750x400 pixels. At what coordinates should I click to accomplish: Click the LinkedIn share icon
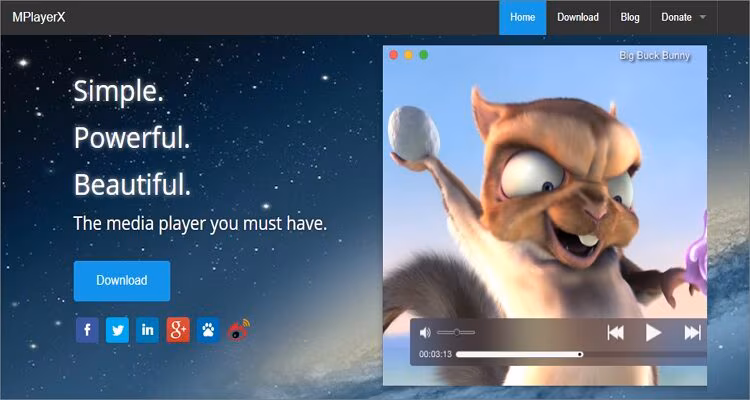147,330
